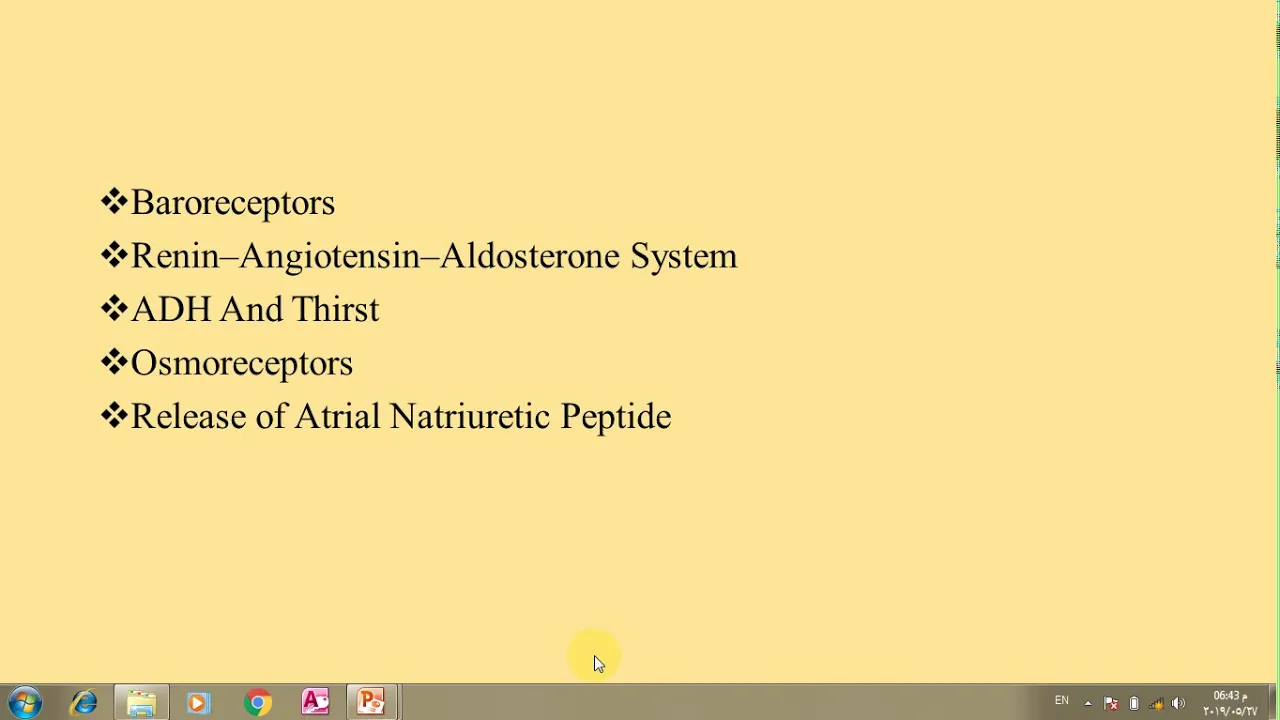This screenshot has width=1280, height=720.
Task: Launch Internet Explorer from taskbar
Action: click(84, 702)
